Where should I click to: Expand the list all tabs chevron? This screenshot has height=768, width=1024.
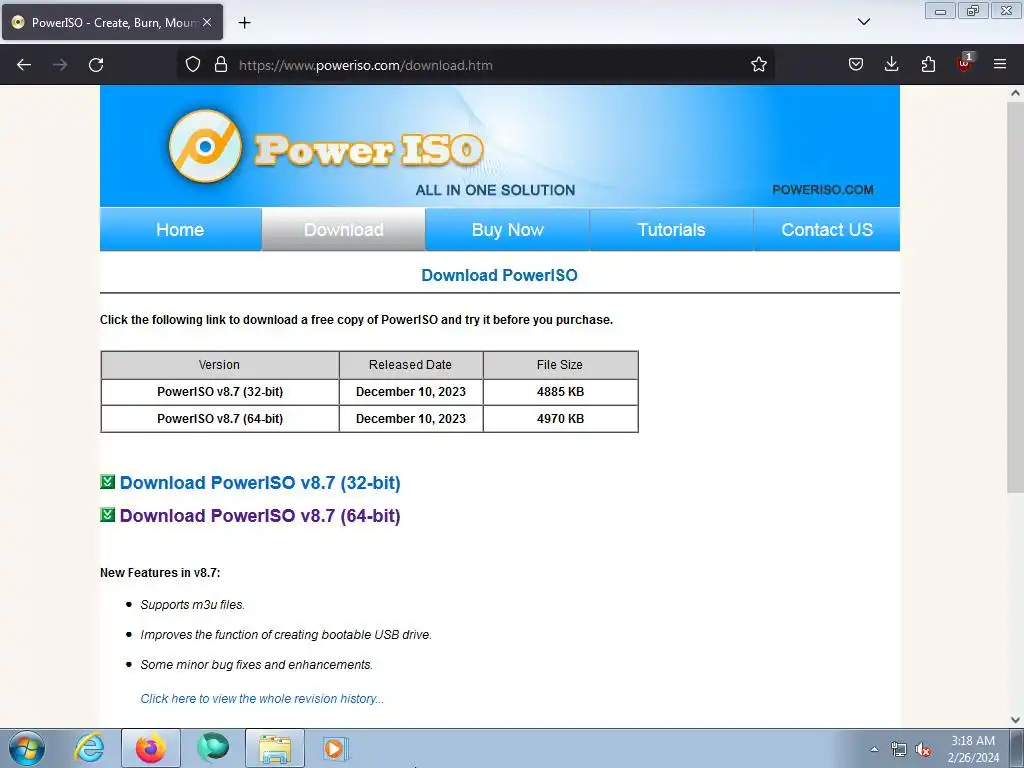click(863, 22)
